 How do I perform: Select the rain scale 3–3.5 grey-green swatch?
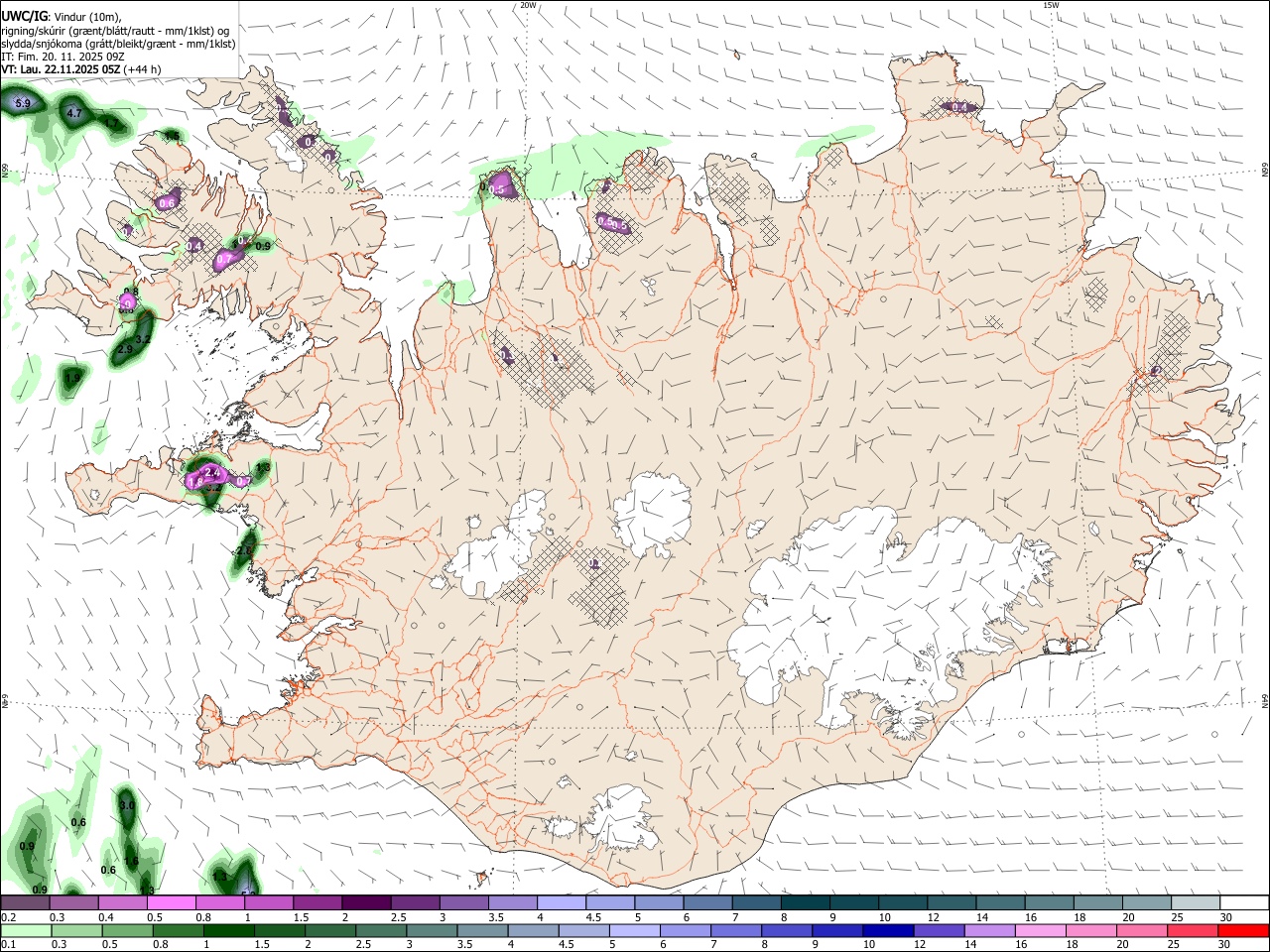coord(432,931)
